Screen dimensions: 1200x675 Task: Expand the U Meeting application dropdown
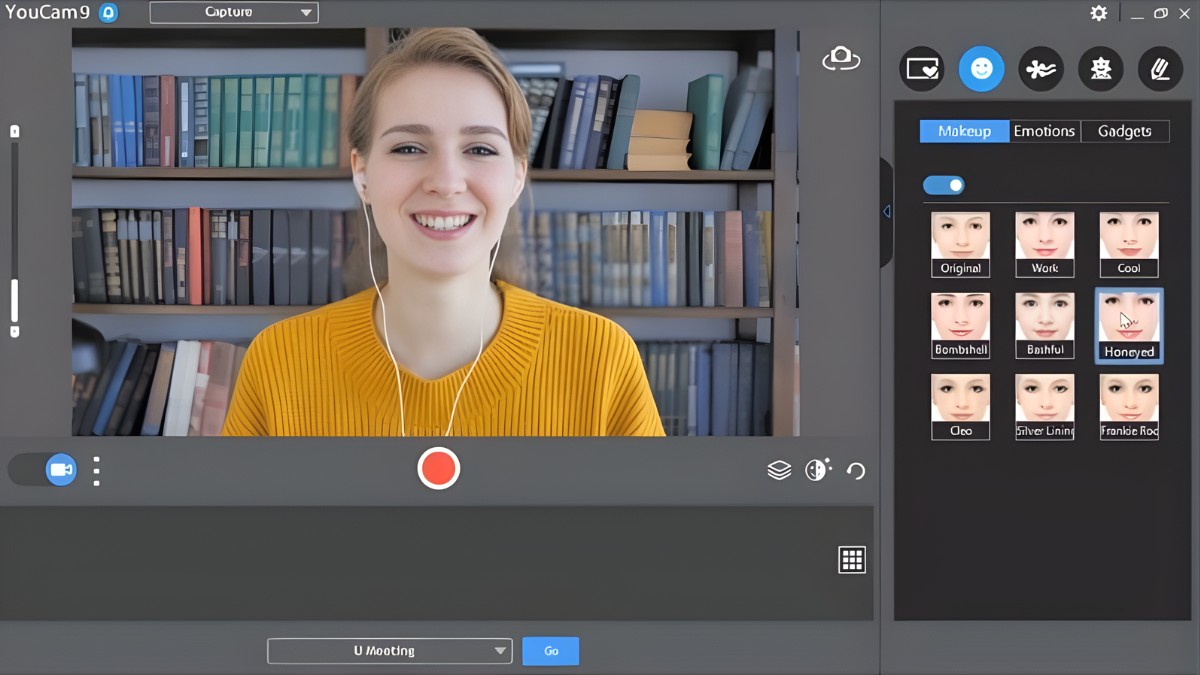(x=389, y=650)
